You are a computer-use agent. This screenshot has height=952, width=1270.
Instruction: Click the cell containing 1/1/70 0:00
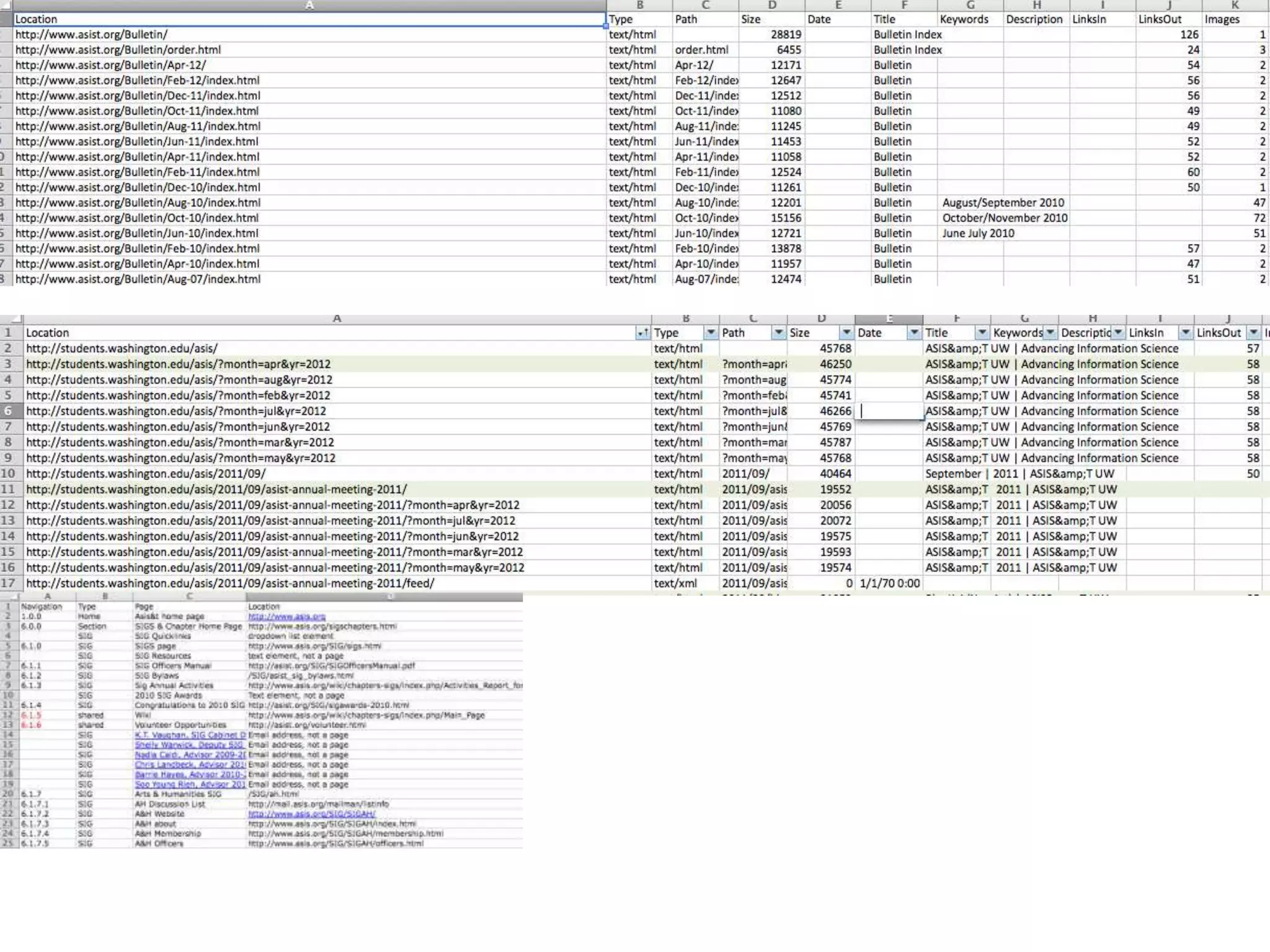click(889, 583)
